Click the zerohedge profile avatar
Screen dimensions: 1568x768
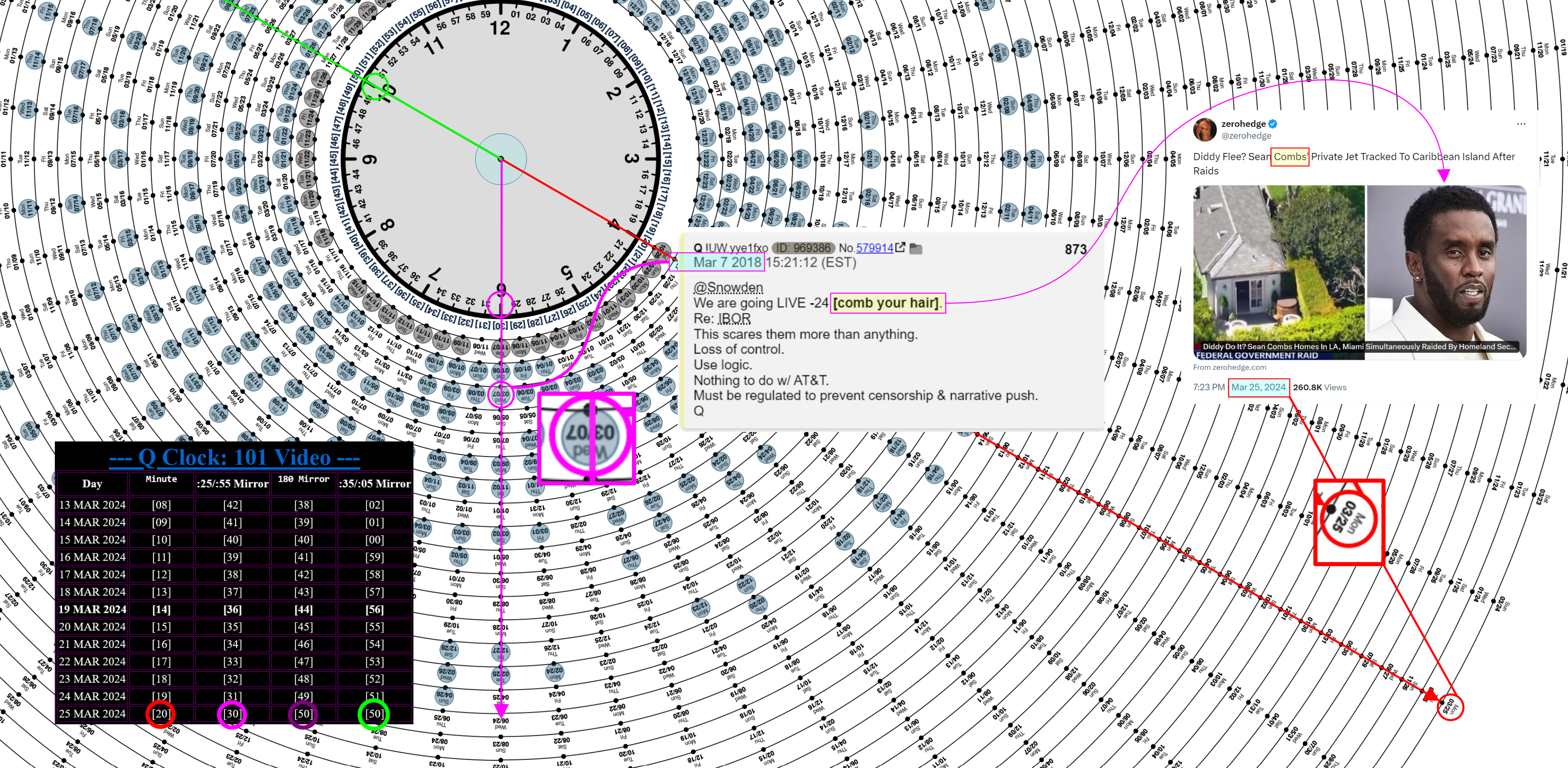coord(1205,129)
